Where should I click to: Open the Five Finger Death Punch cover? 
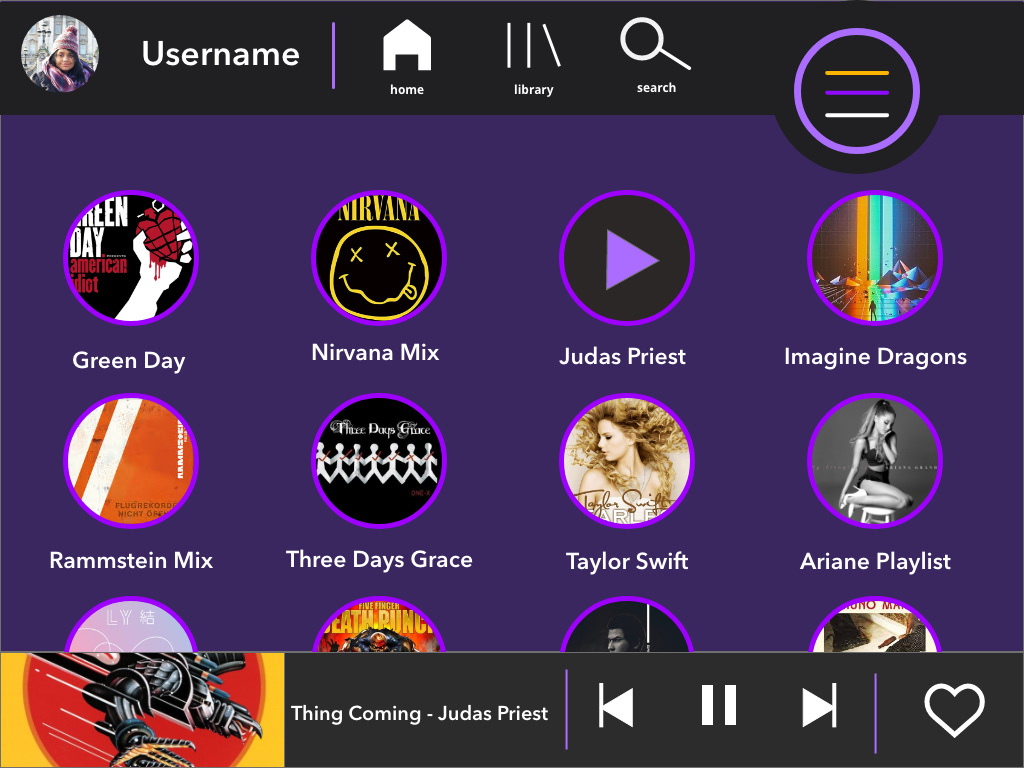pyautogui.click(x=379, y=625)
